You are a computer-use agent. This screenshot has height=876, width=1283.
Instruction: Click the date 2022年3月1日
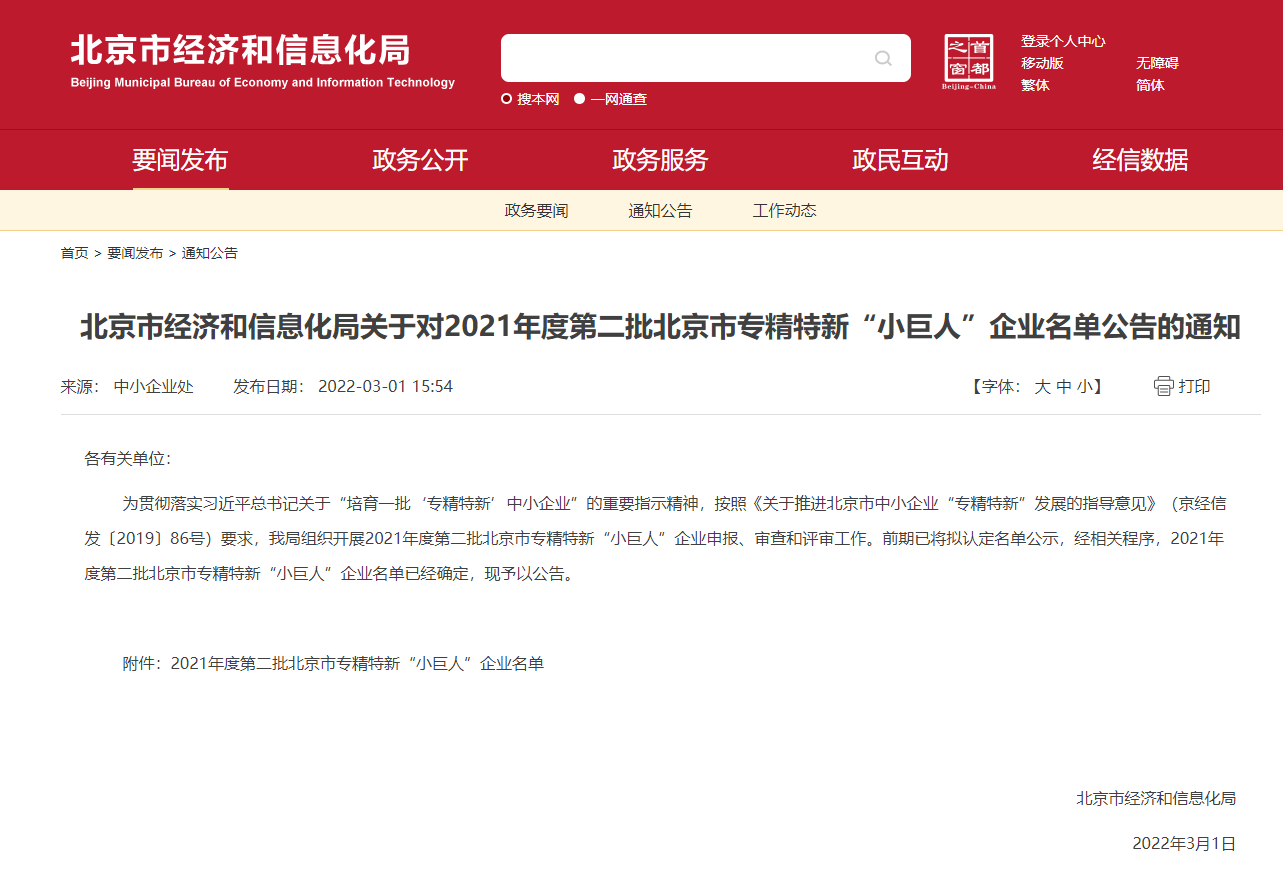[x=1184, y=843]
